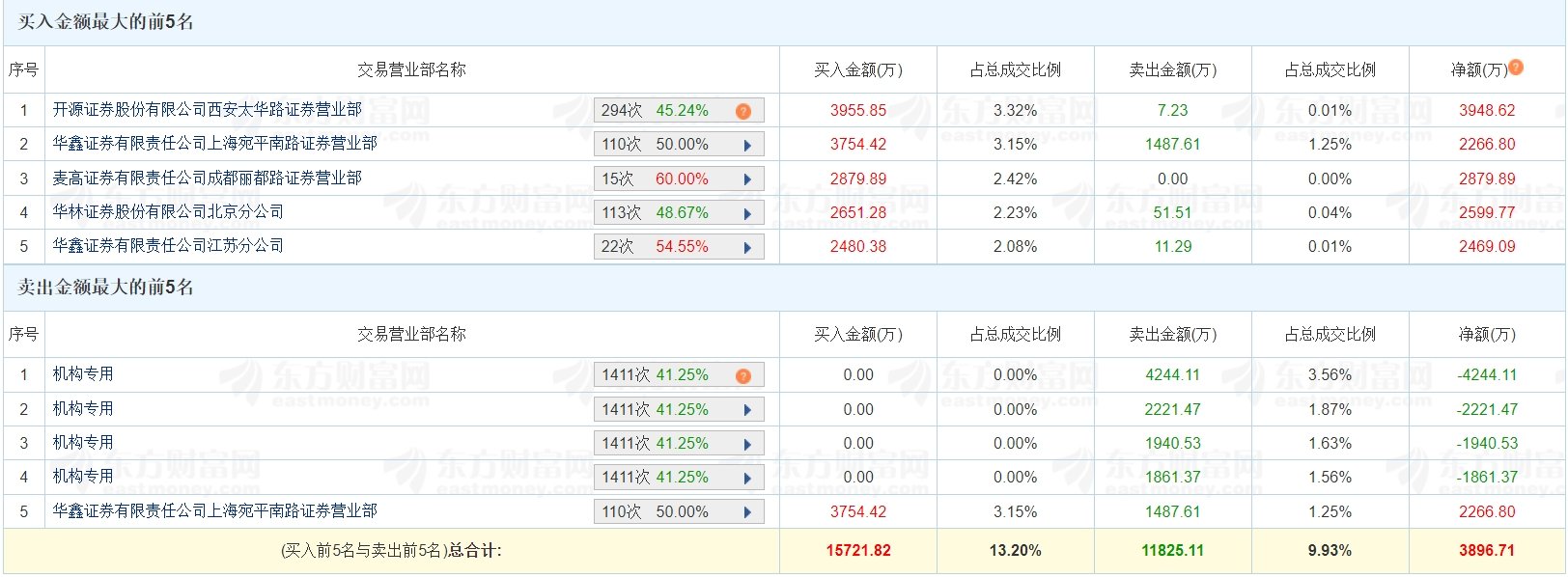Open 开源证券西安太华路证券营业部 link
This screenshot has width=1568, height=577.
(208, 110)
